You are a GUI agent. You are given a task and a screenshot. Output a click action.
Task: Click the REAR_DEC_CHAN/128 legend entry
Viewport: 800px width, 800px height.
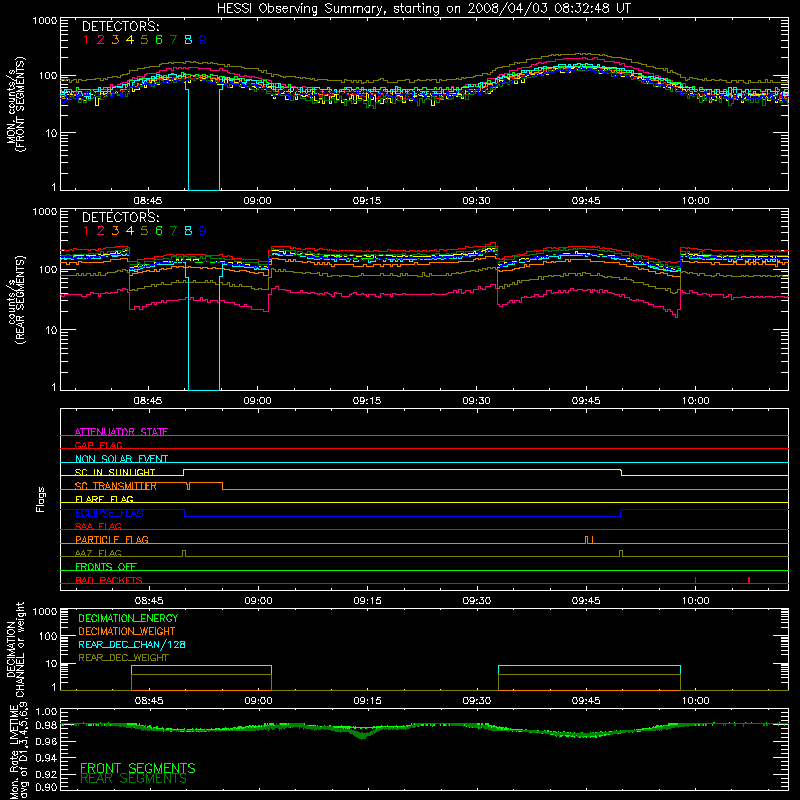point(132,644)
